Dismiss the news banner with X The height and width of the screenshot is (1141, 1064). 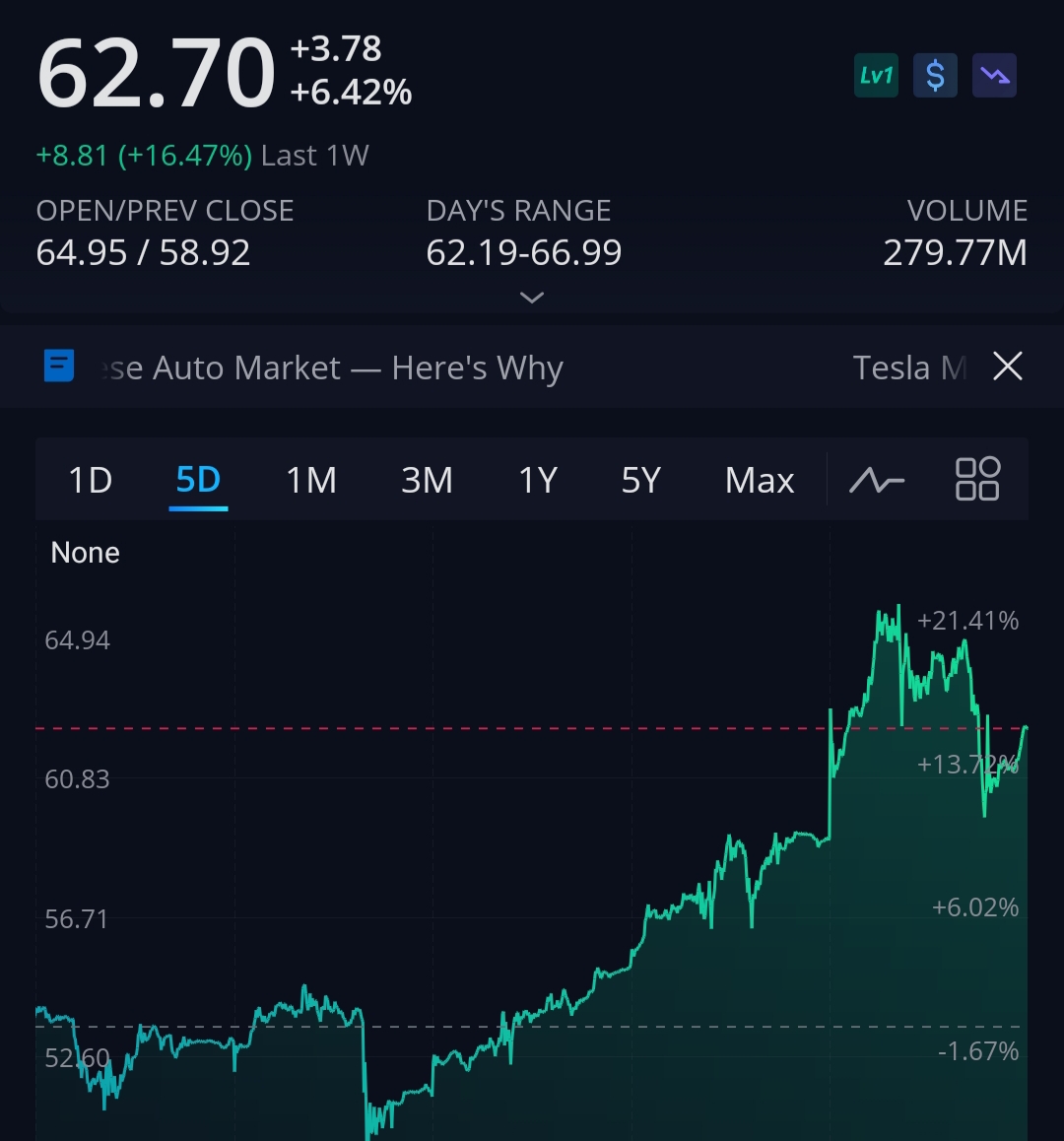pyautogui.click(x=1007, y=367)
